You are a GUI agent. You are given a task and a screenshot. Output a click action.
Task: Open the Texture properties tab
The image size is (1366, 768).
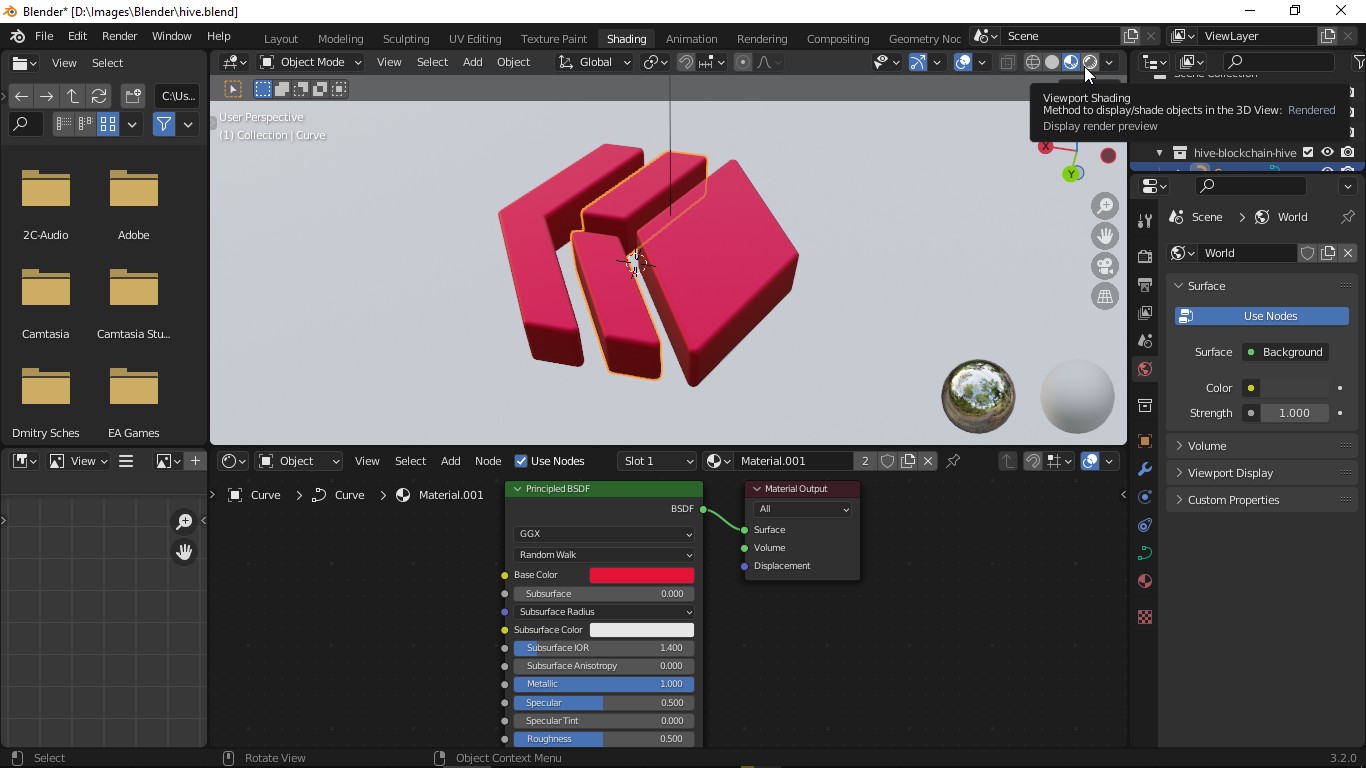click(x=1145, y=617)
